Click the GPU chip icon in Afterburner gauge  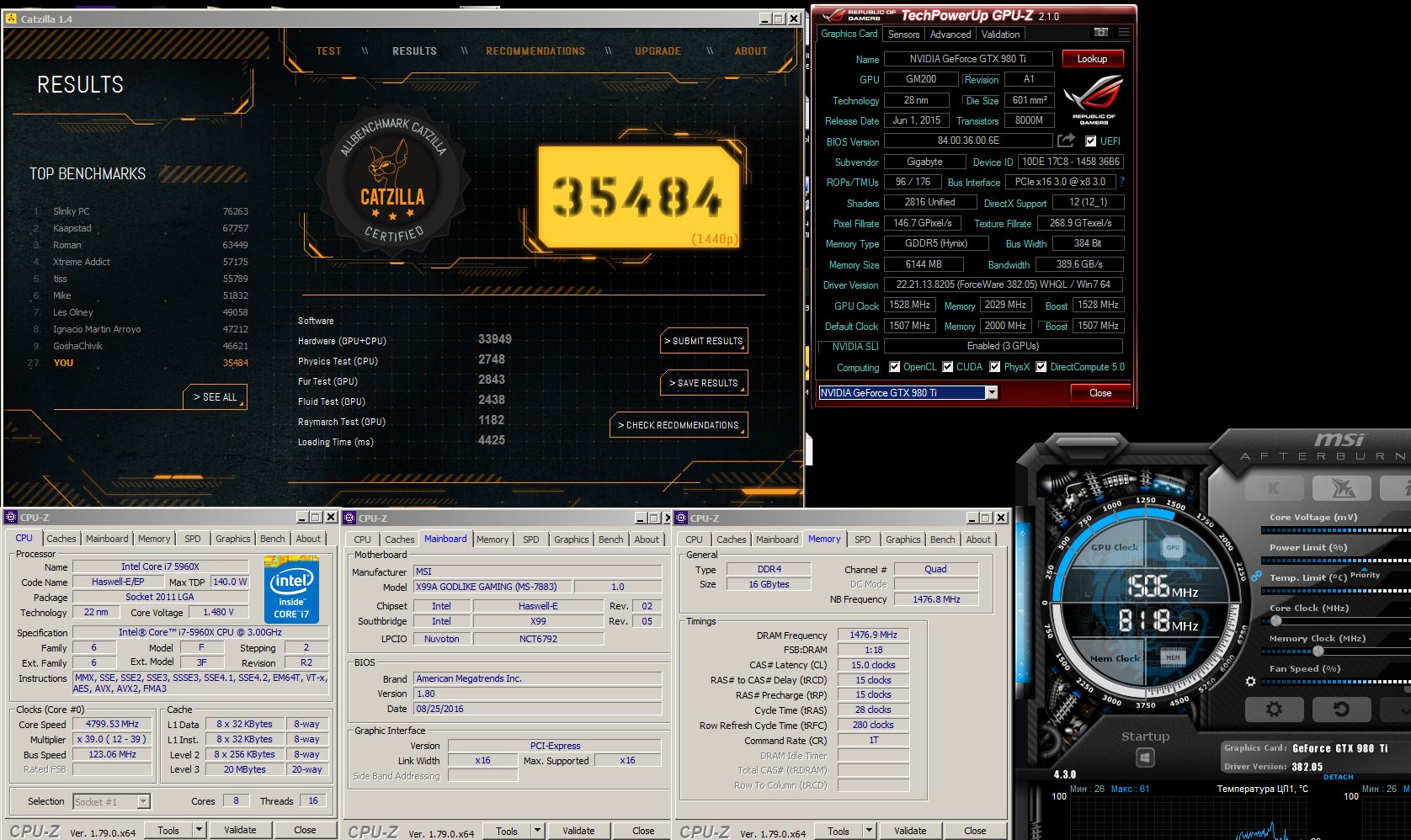[x=1173, y=546]
